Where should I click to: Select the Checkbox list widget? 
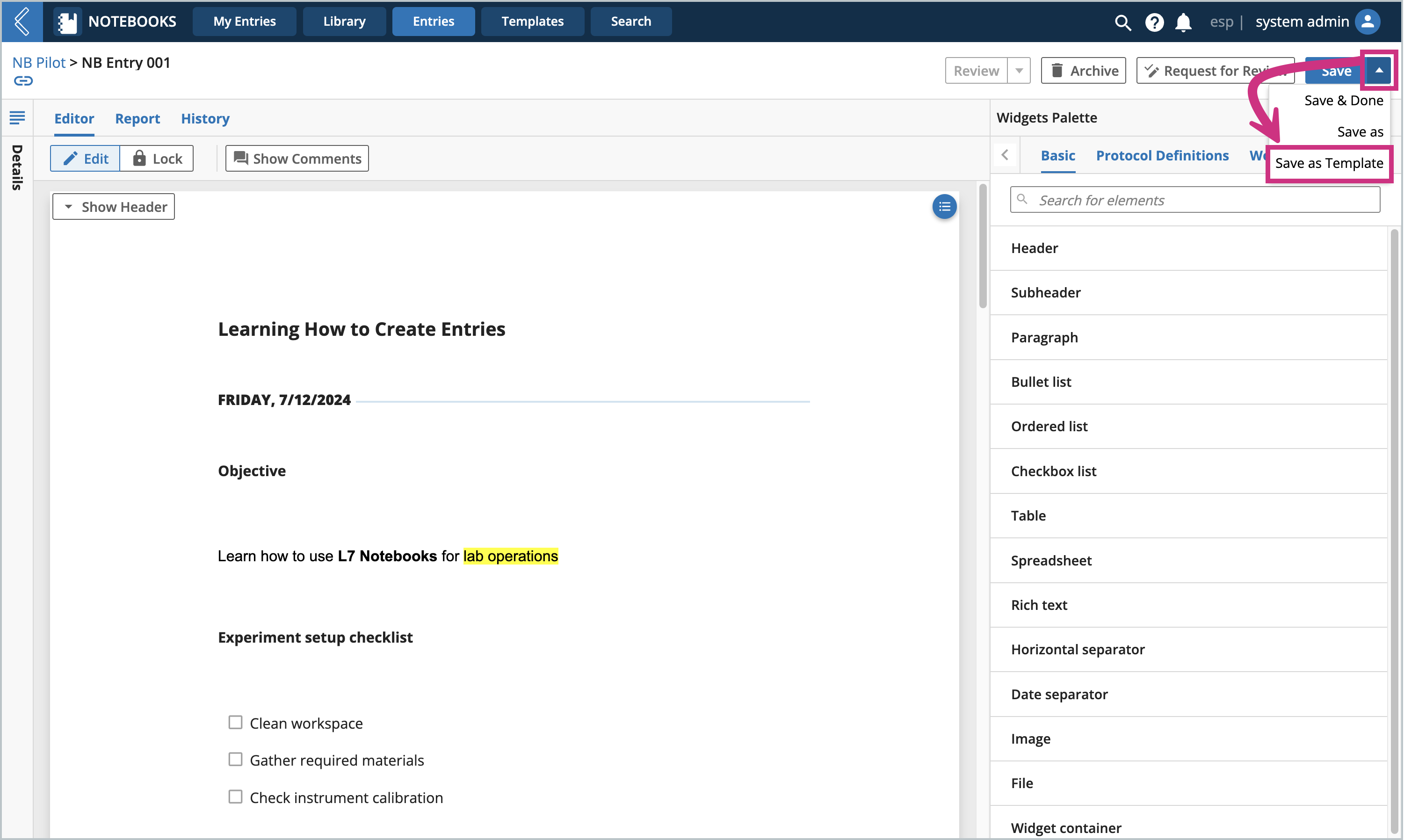(x=1188, y=471)
